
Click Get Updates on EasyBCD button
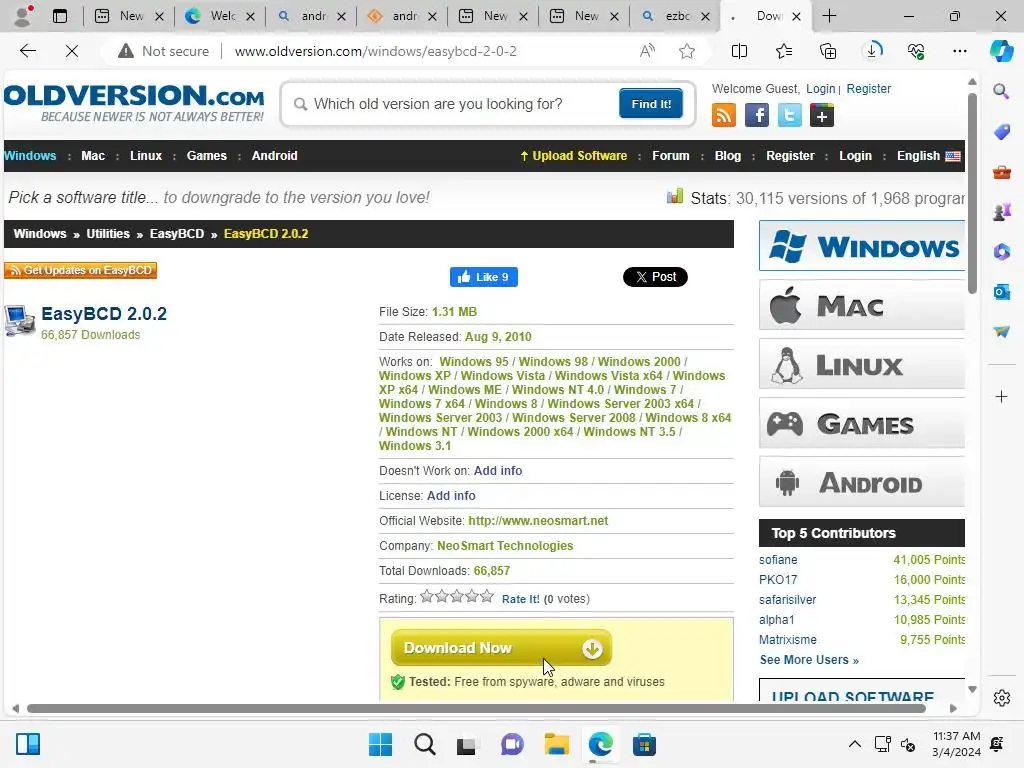80,270
